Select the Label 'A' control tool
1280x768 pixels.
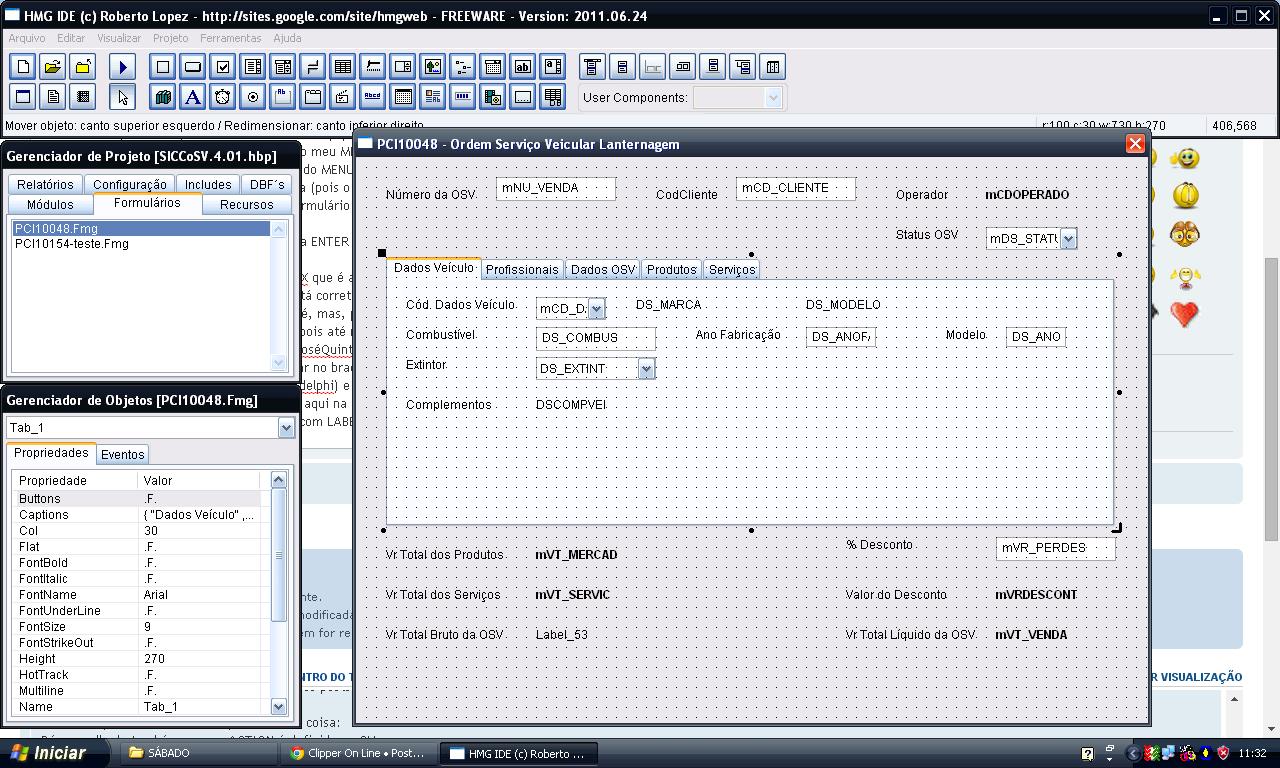(x=193, y=97)
